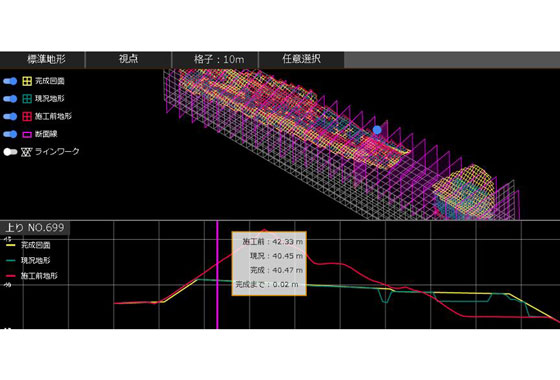Click the ラインワーク linework icon
The image size is (560, 380).
tap(26, 152)
